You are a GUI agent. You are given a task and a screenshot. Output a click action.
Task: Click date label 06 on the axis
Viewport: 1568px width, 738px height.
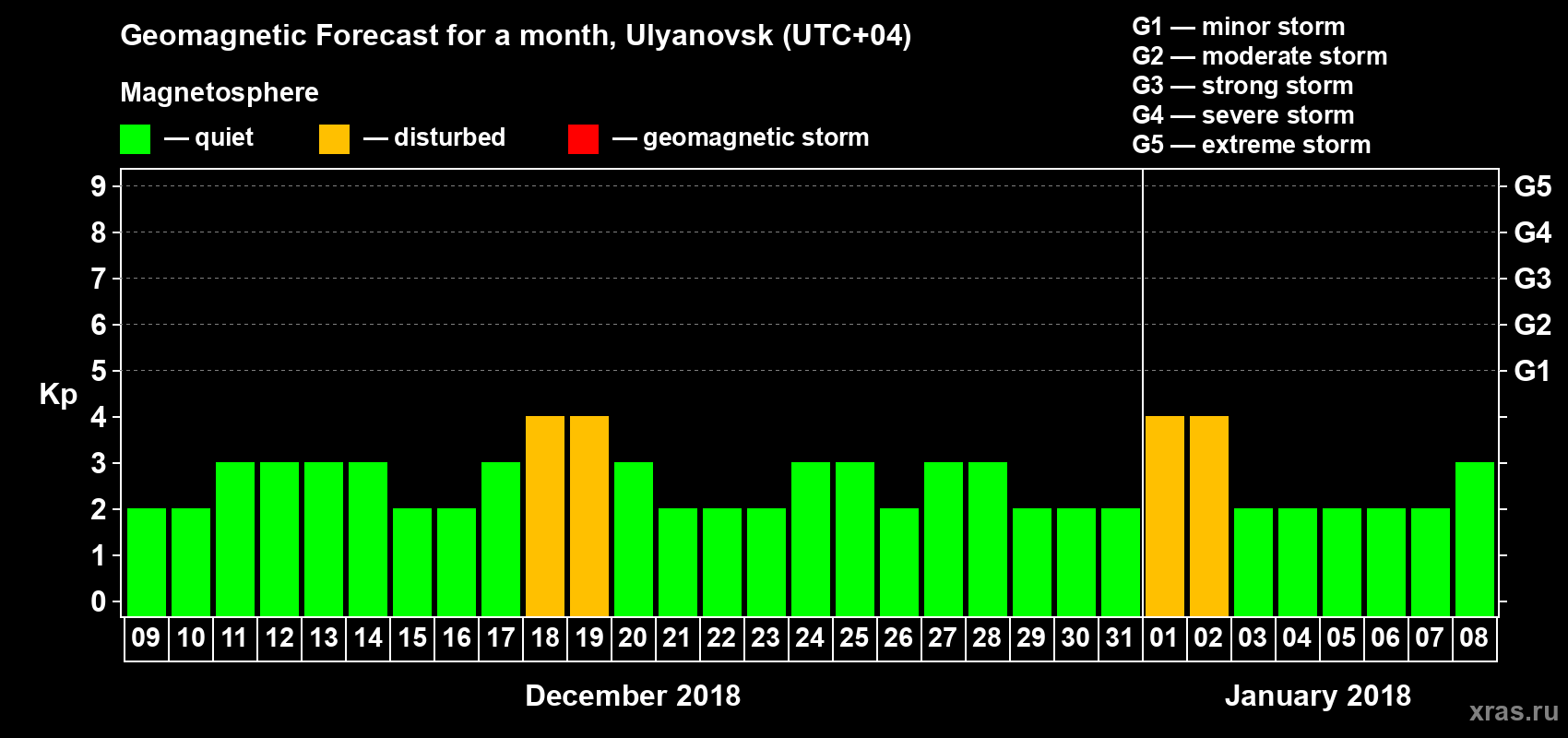click(1385, 637)
